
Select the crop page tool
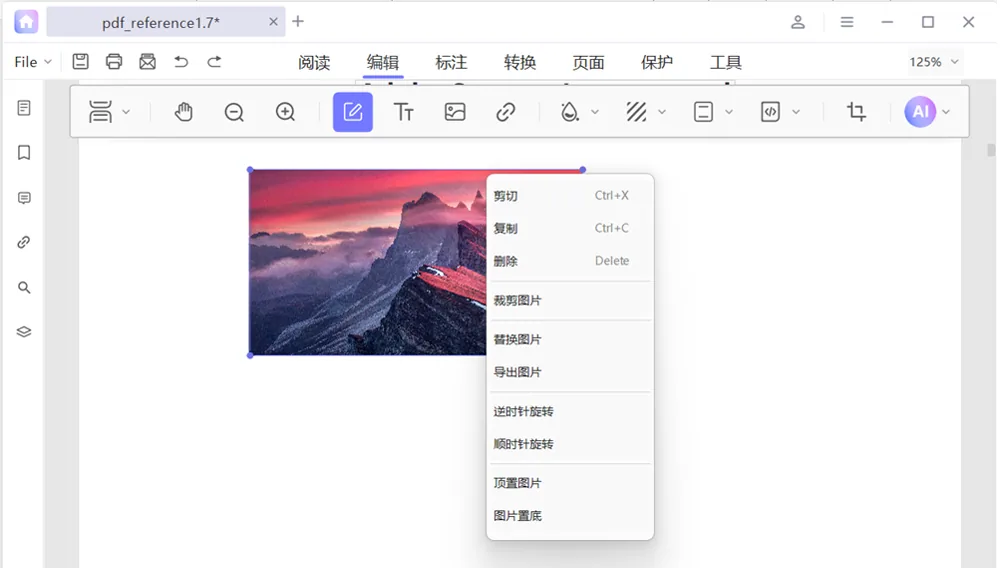(x=856, y=112)
